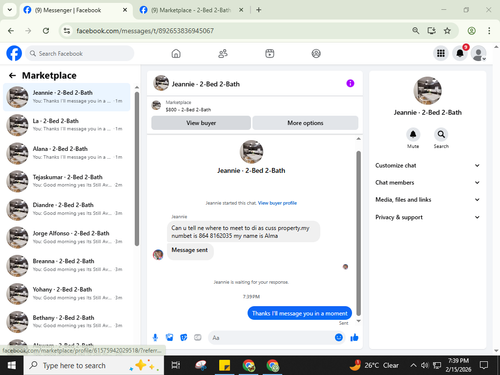
Task: Click the chat messages scrollbar
Action: pos(359,233)
